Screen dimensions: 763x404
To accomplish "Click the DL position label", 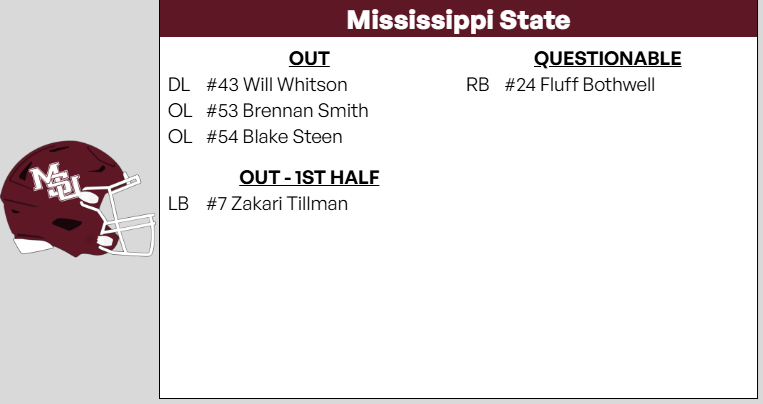I will pyautogui.click(x=179, y=85).
